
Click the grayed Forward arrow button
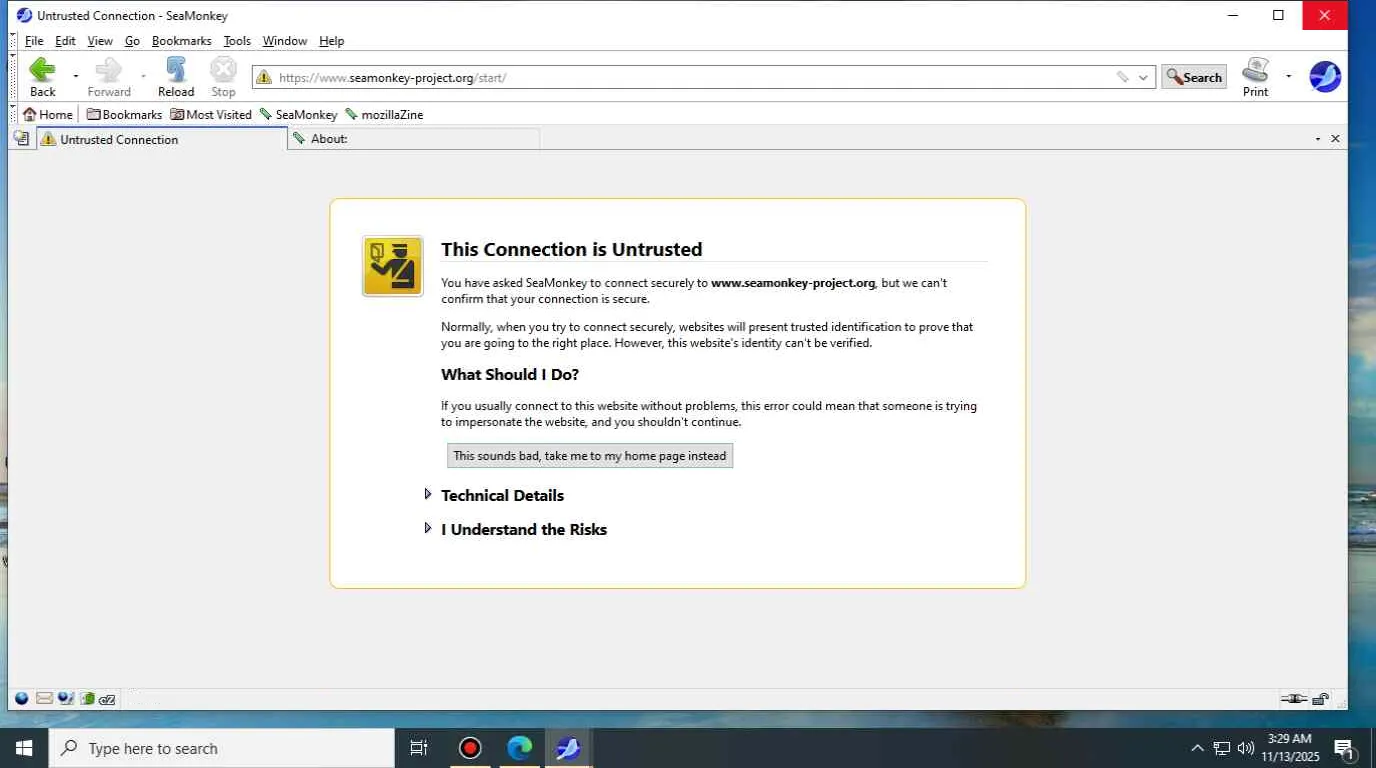click(x=109, y=76)
